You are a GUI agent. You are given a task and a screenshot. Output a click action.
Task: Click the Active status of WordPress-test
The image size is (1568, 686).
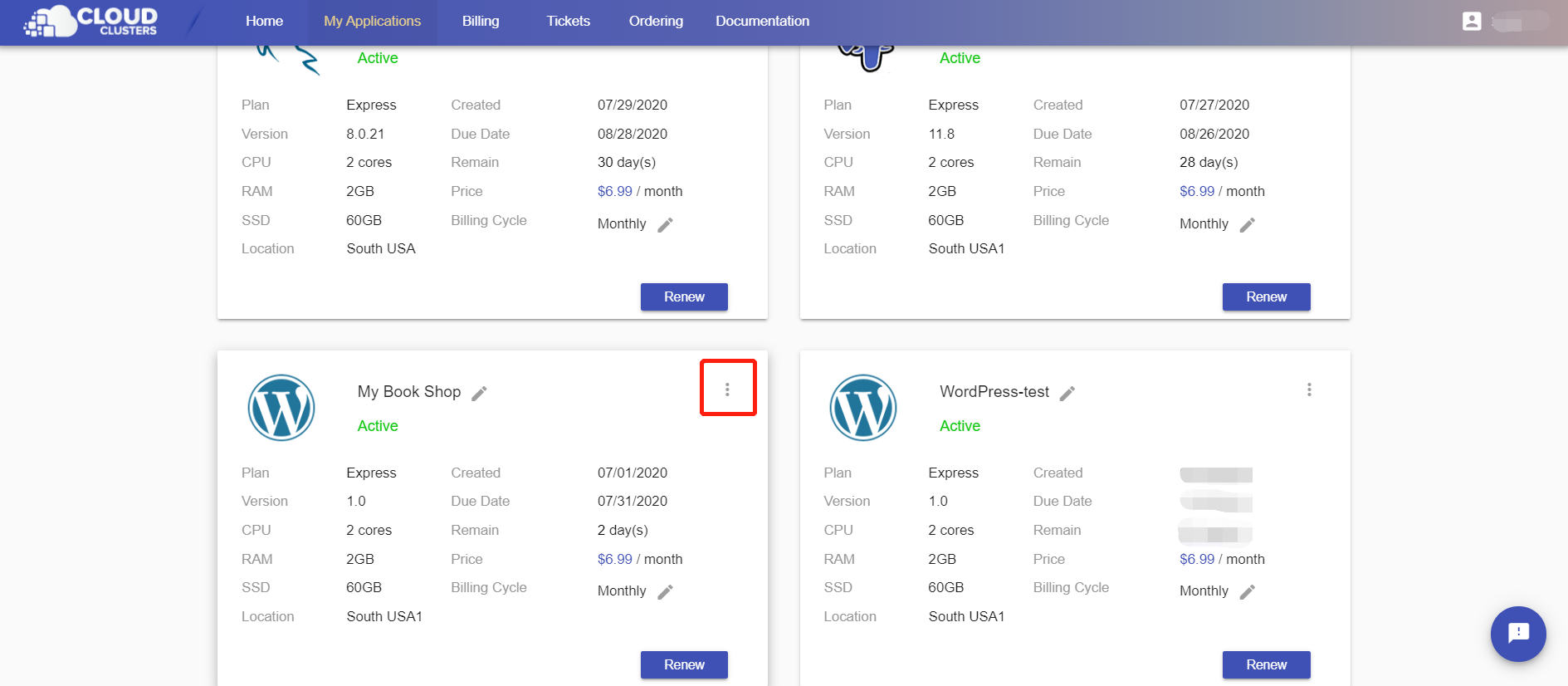tap(960, 426)
